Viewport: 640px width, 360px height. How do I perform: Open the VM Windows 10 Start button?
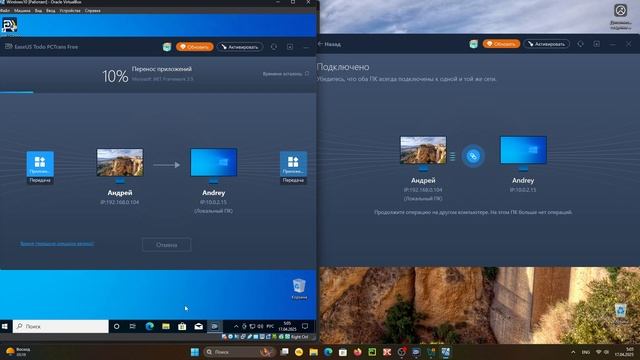click(5, 327)
